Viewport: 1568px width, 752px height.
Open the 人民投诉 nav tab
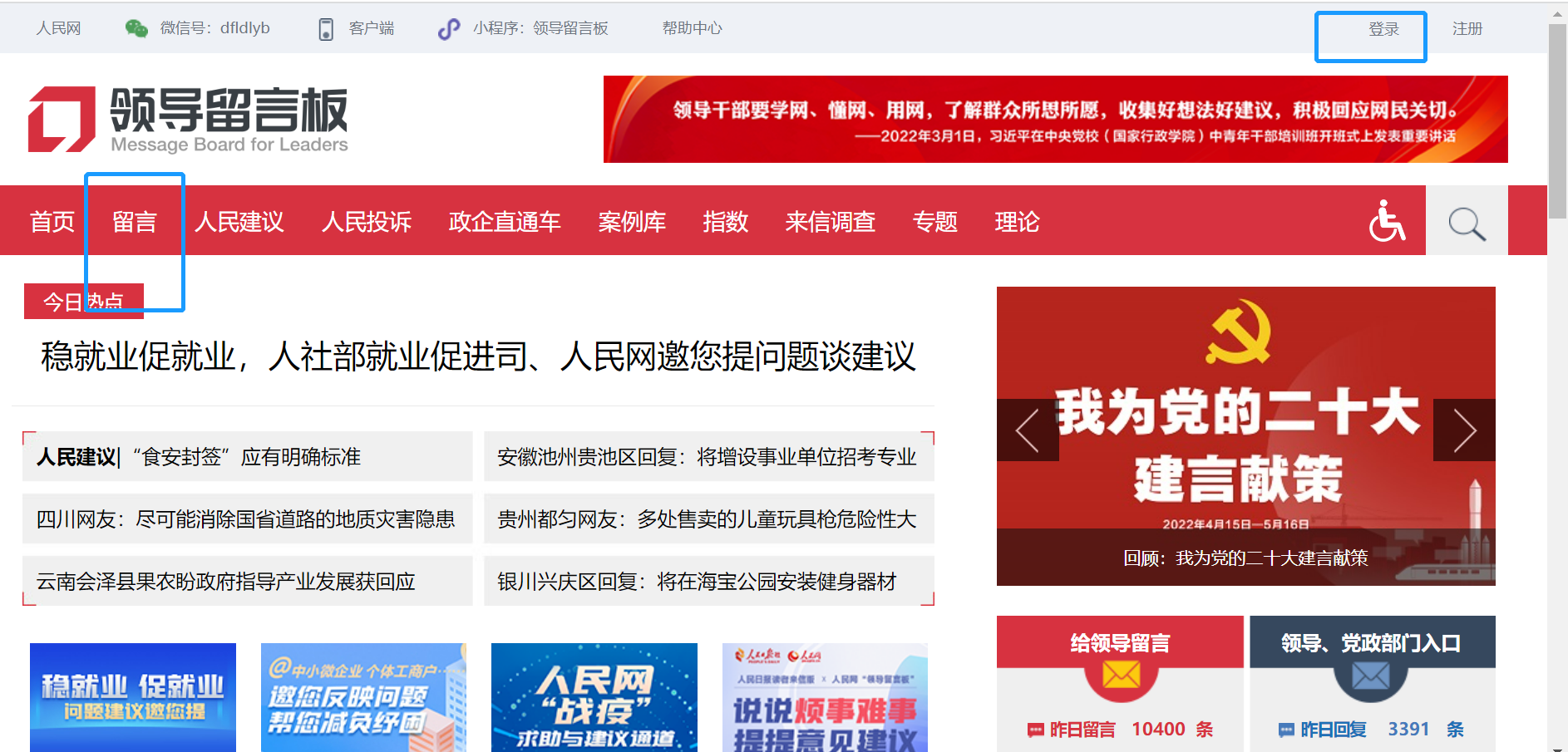[367, 221]
